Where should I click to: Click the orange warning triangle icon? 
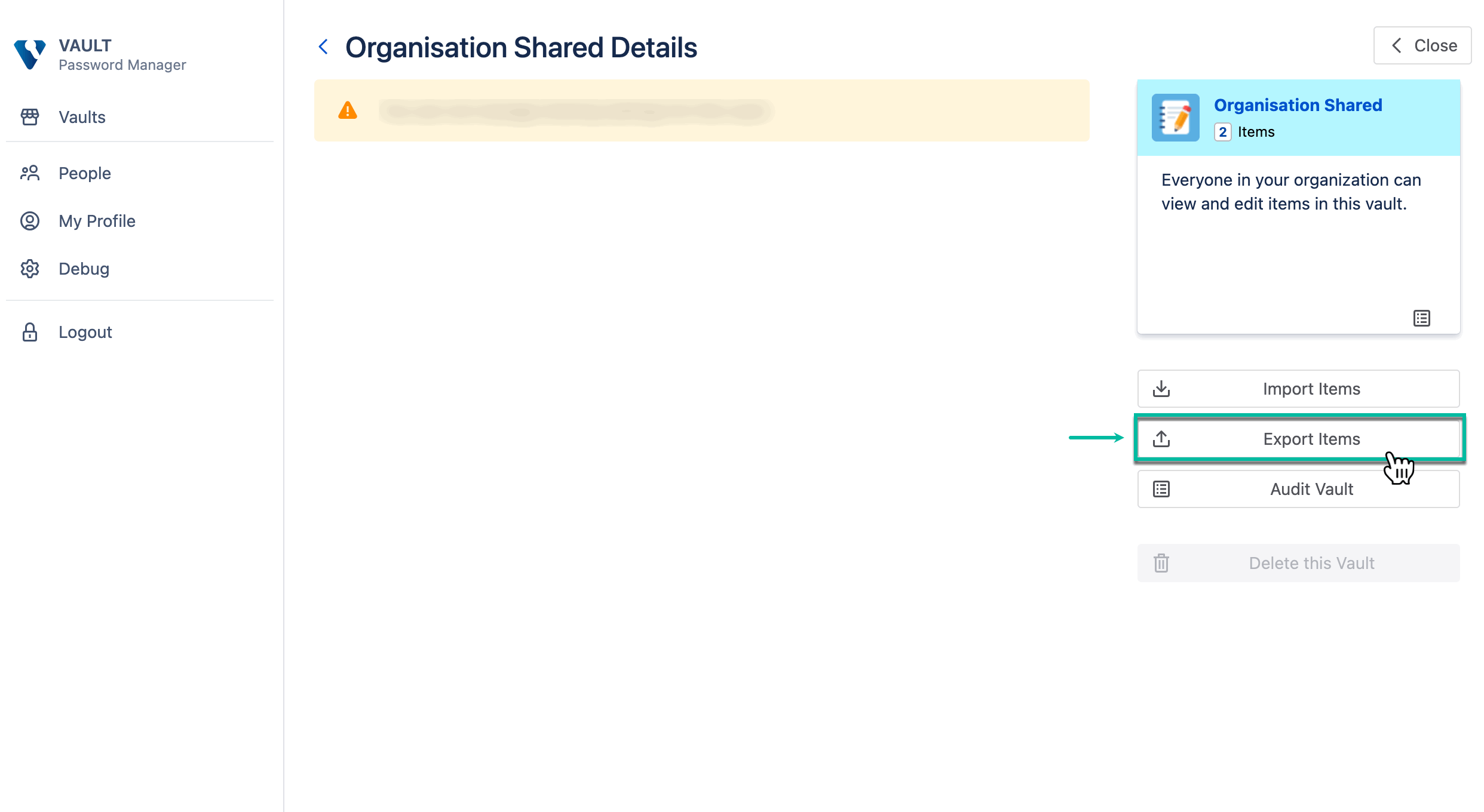point(348,110)
